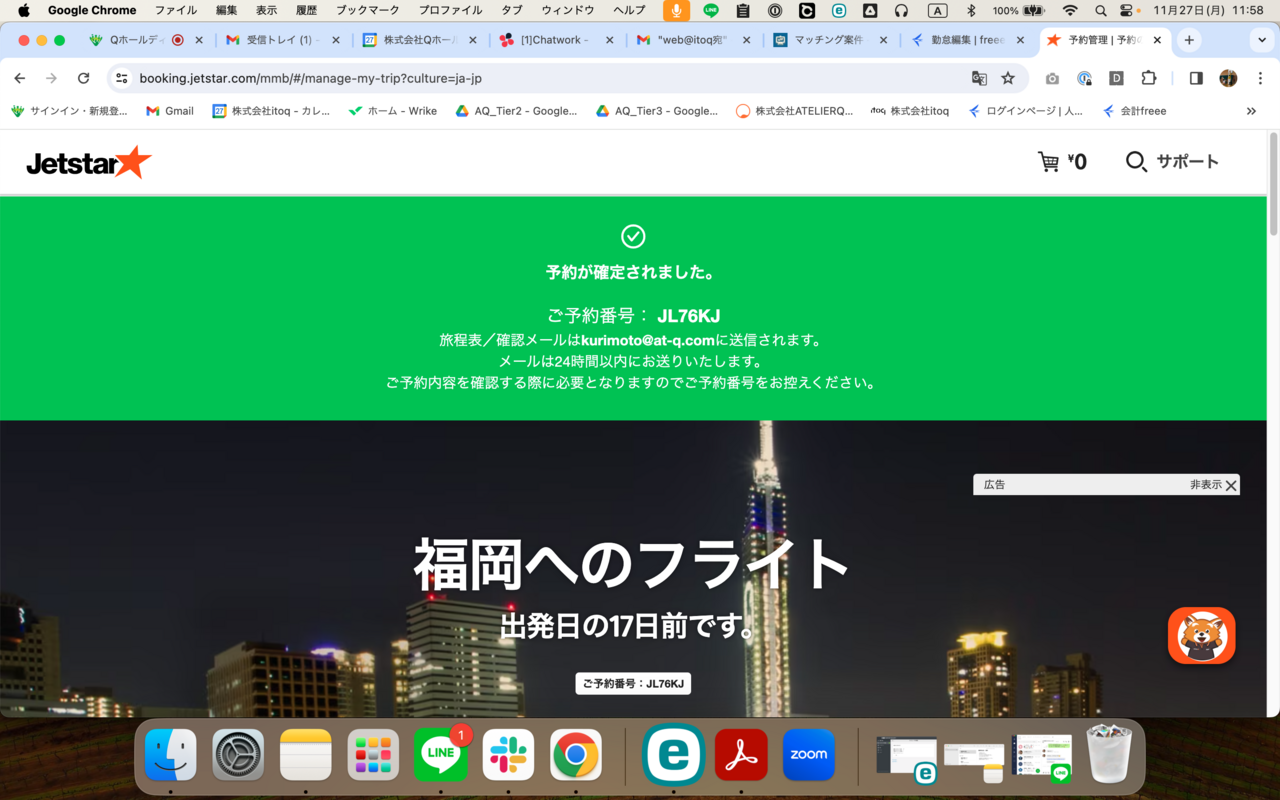Click the new tab + button
The height and width of the screenshot is (800, 1280).
[x=1187, y=42]
